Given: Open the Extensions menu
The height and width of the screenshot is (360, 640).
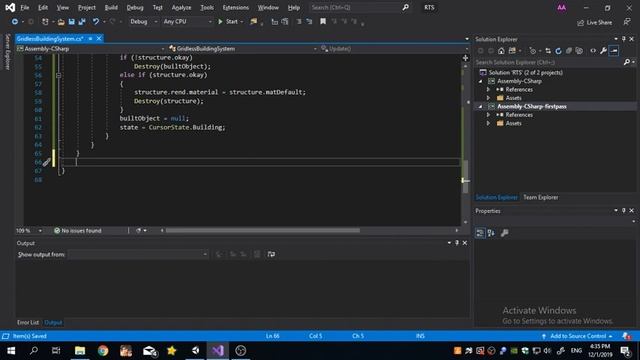Looking at the screenshot, I should [x=236, y=7].
